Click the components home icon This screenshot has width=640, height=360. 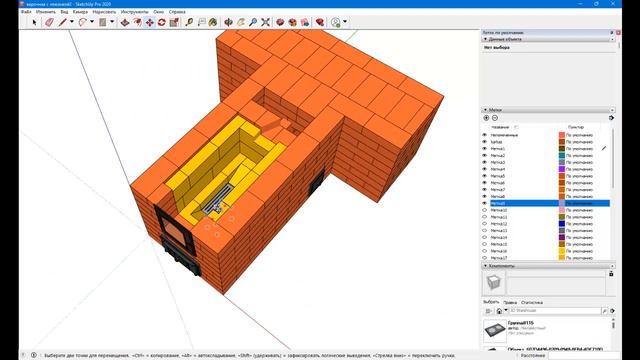[x=499, y=311]
